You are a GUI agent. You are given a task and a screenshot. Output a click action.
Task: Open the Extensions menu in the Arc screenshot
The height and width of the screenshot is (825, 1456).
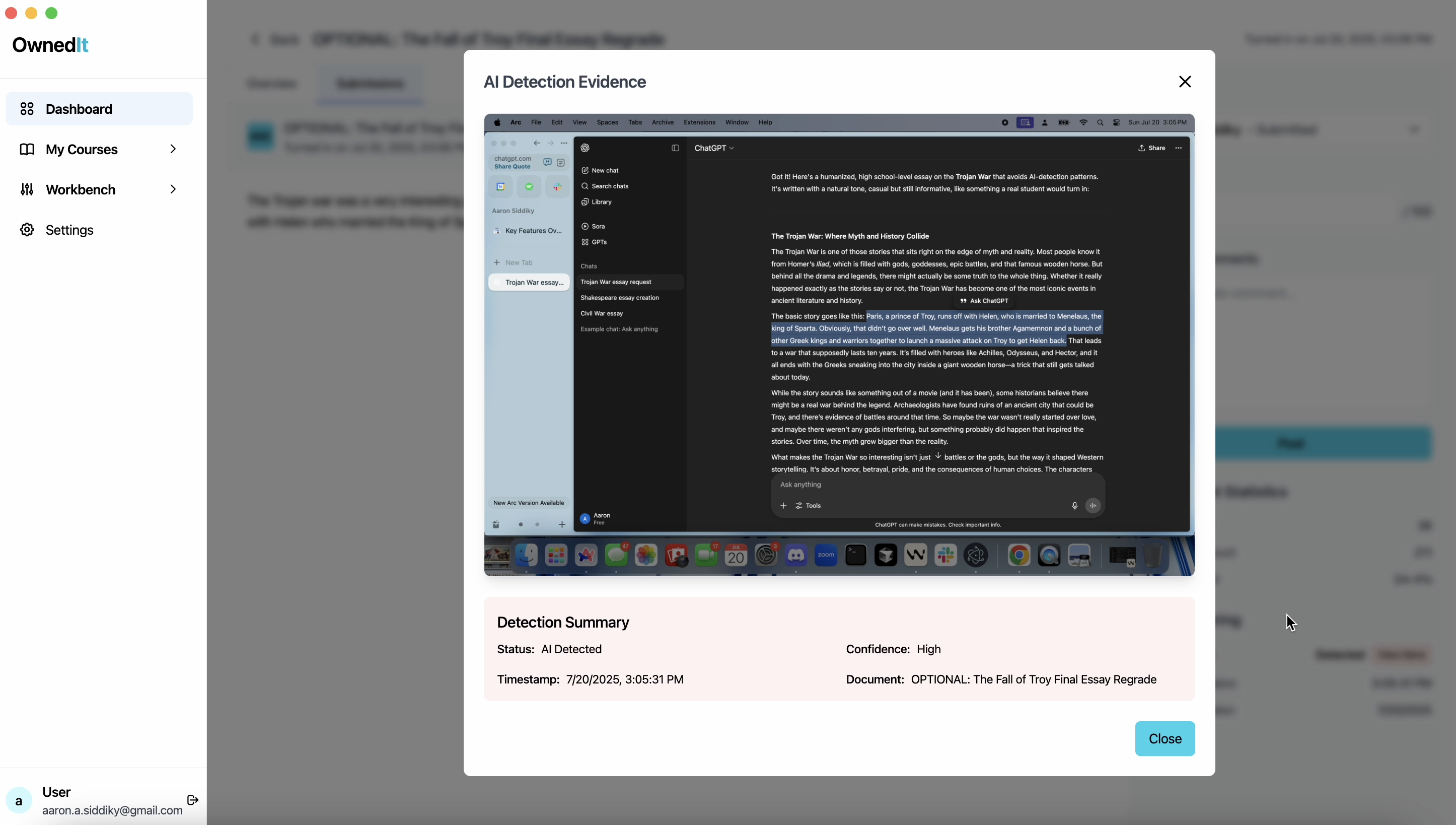(x=699, y=122)
